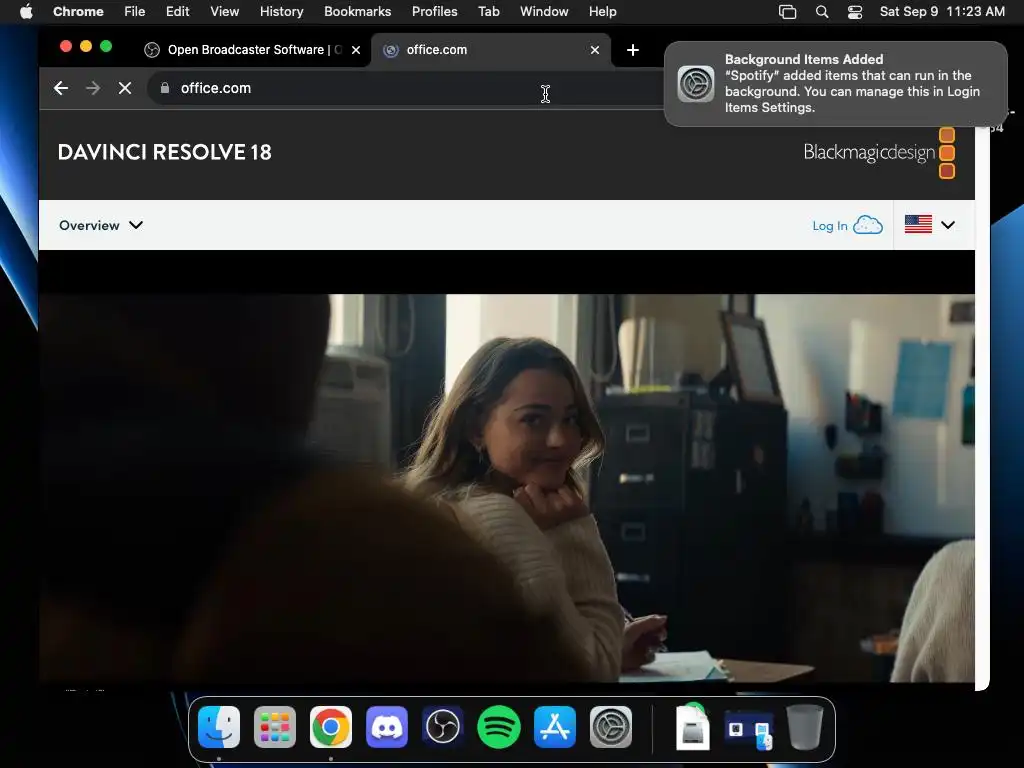The height and width of the screenshot is (768, 1024).
Task: Click the Background Items Added notification
Action: pos(835,84)
